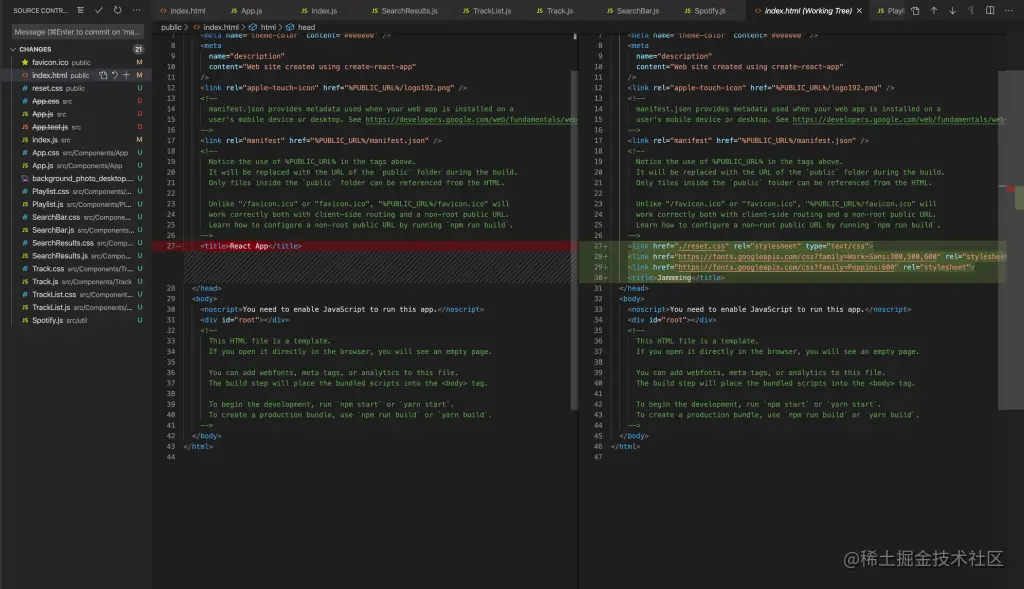Open deleted App.css src change
Image resolution: width=1024 pixels, height=589 pixels.
coord(78,101)
